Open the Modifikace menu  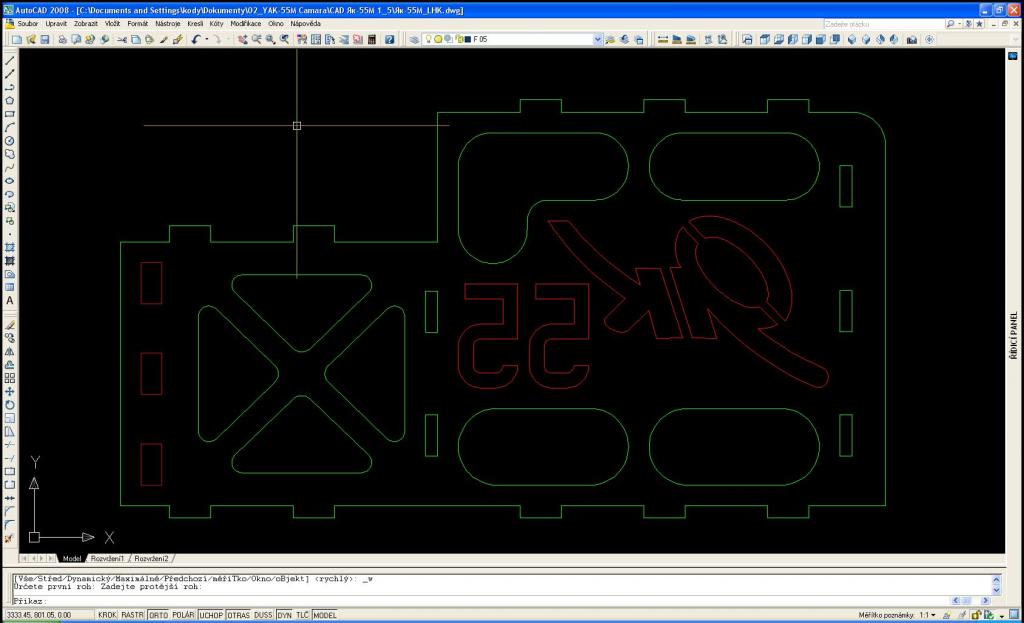[x=246, y=23]
